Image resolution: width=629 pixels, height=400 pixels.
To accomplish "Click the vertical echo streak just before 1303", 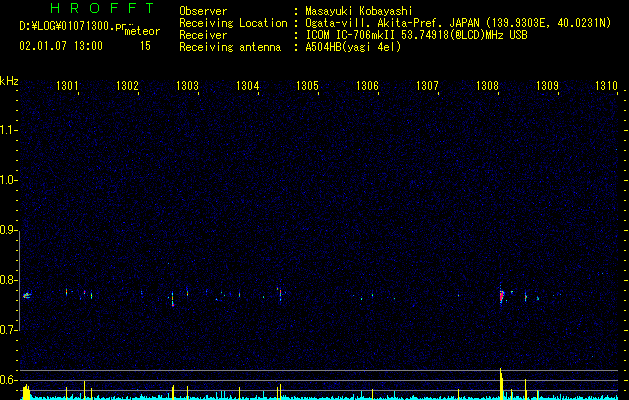I will 173,299.
